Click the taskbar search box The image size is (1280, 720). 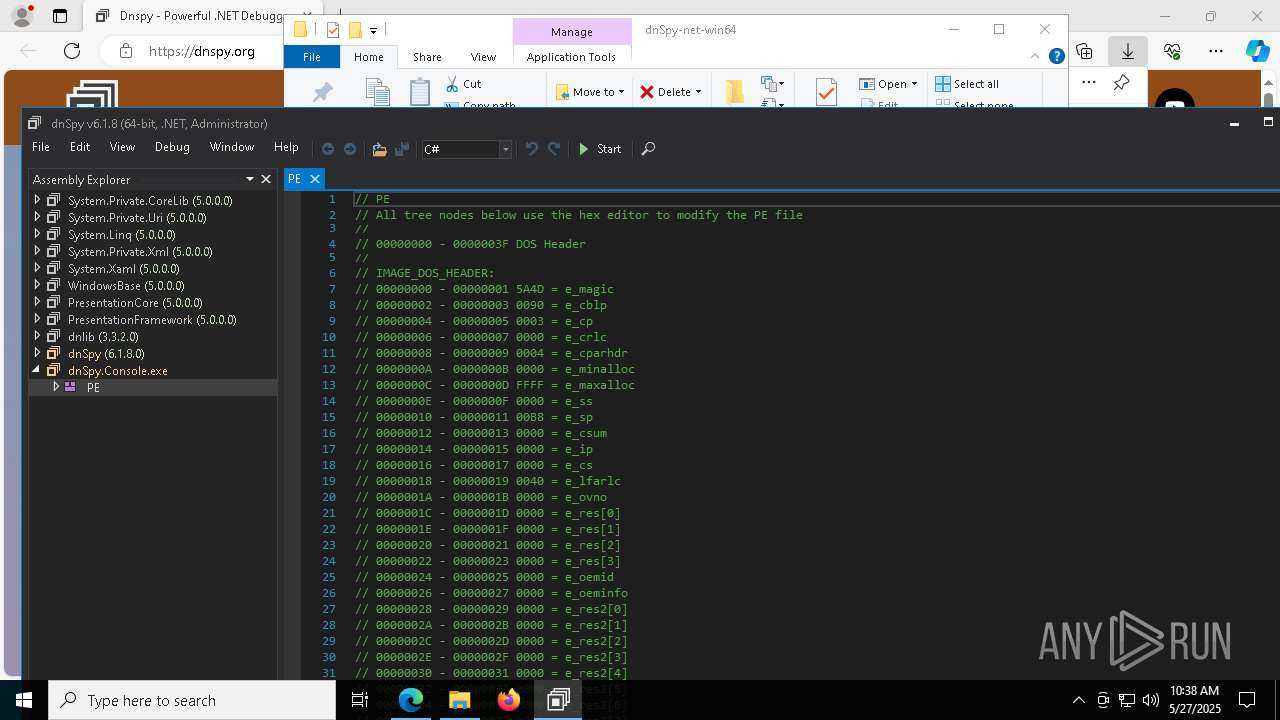(x=192, y=700)
